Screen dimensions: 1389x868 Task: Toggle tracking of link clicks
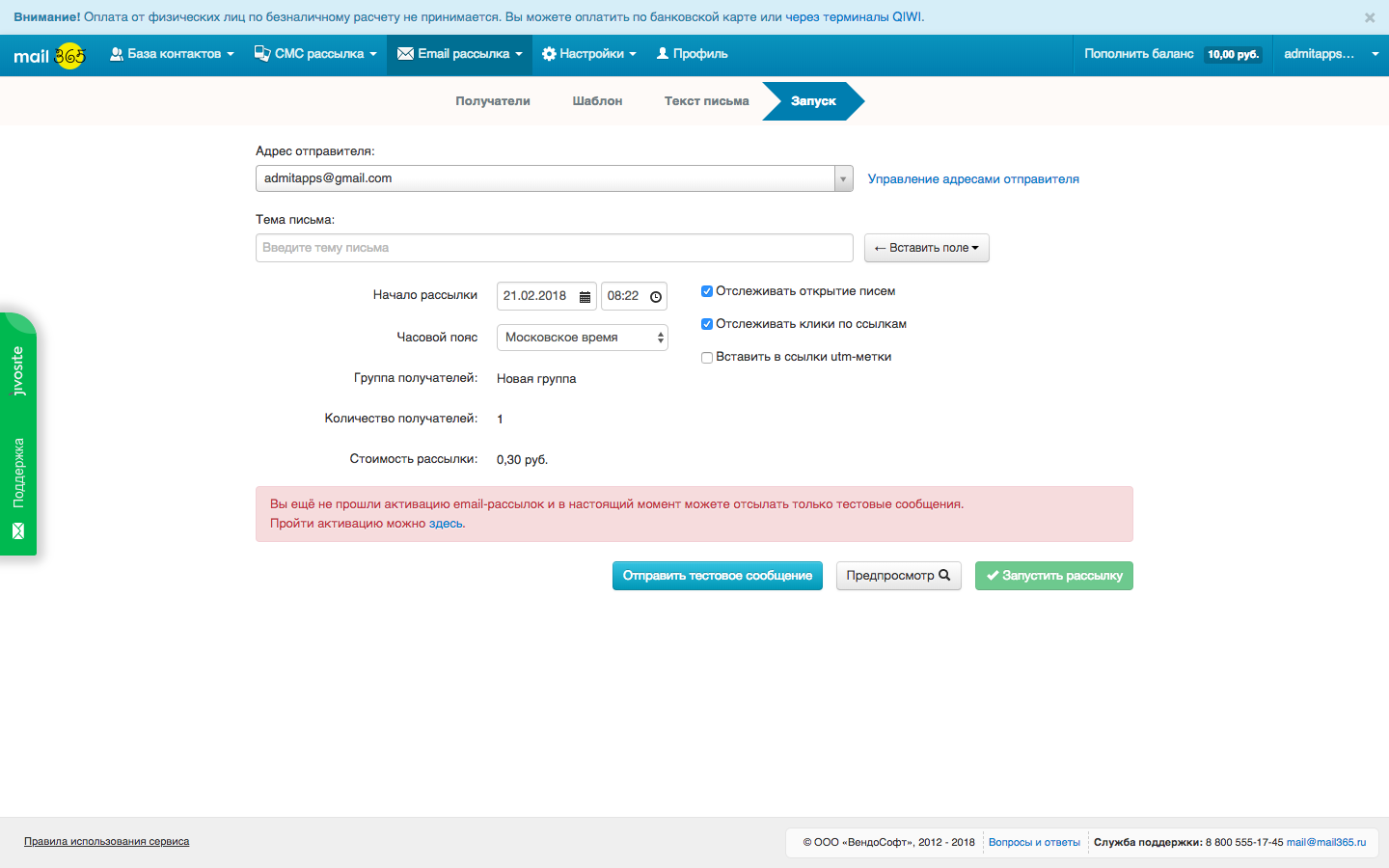tap(707, 324)
